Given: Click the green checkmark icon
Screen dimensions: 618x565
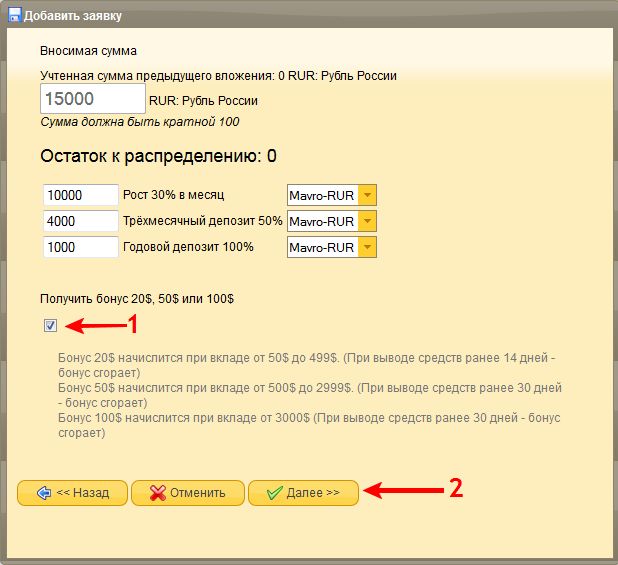Looking at the screenshot, I should tap(273, 493).
